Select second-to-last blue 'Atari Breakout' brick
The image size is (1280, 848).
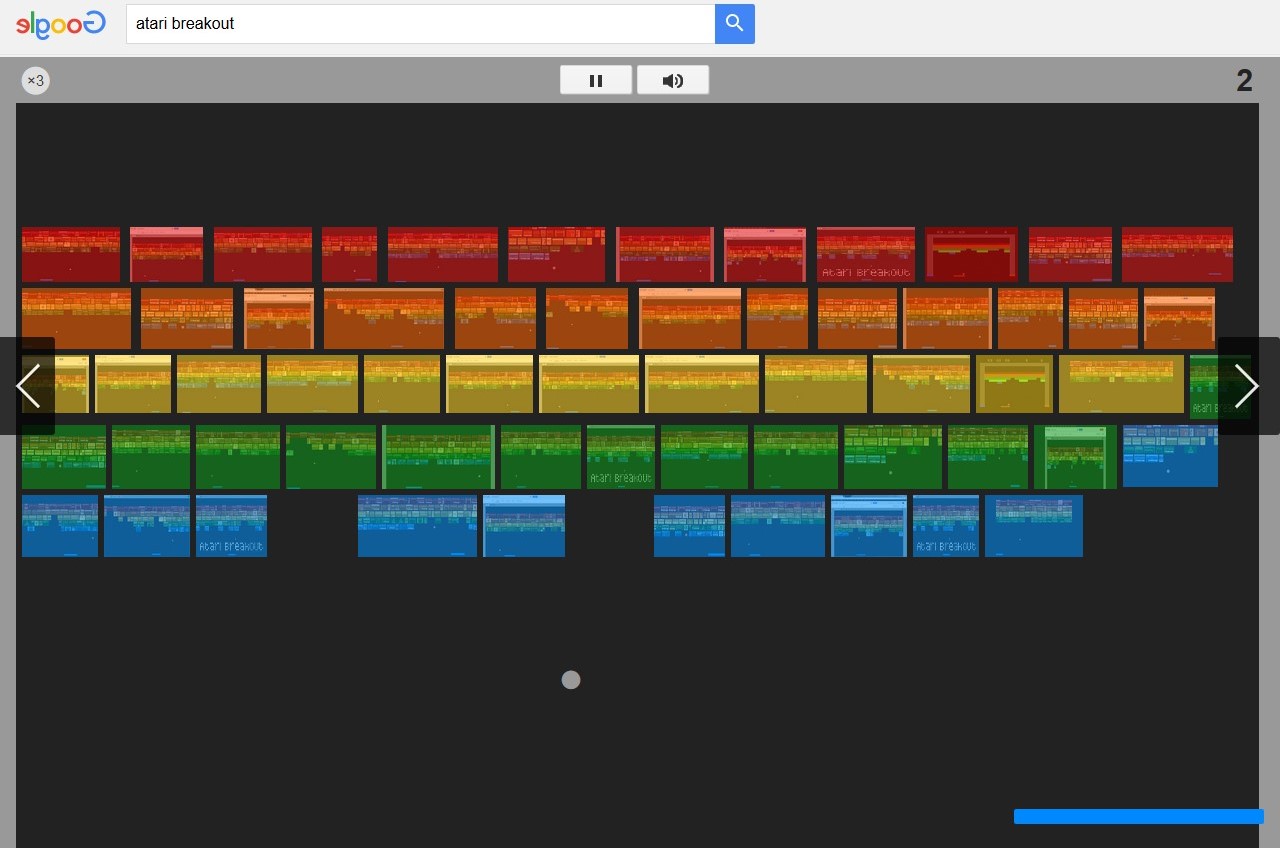(946, 526)
